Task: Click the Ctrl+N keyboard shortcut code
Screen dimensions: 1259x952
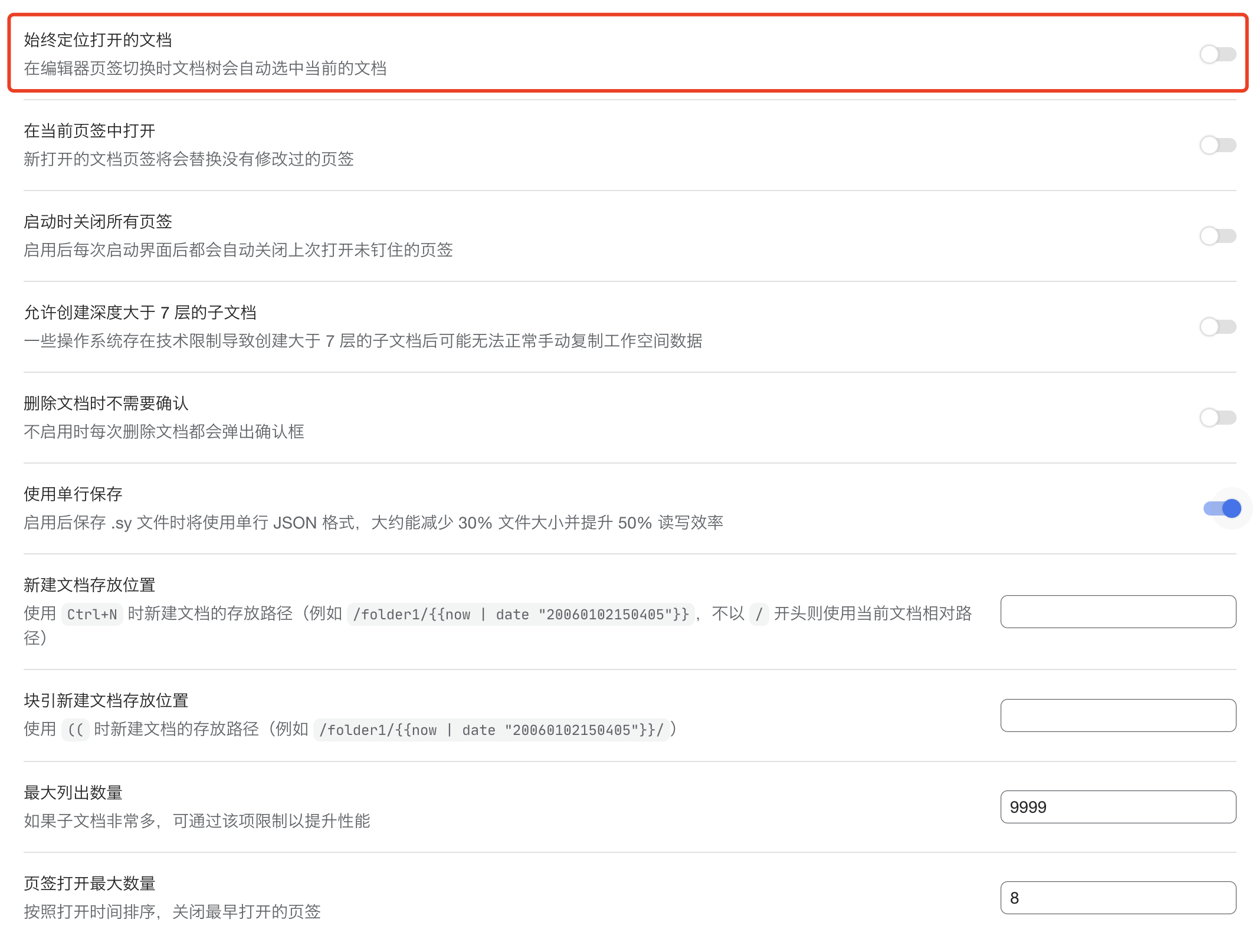Action: 92,615
